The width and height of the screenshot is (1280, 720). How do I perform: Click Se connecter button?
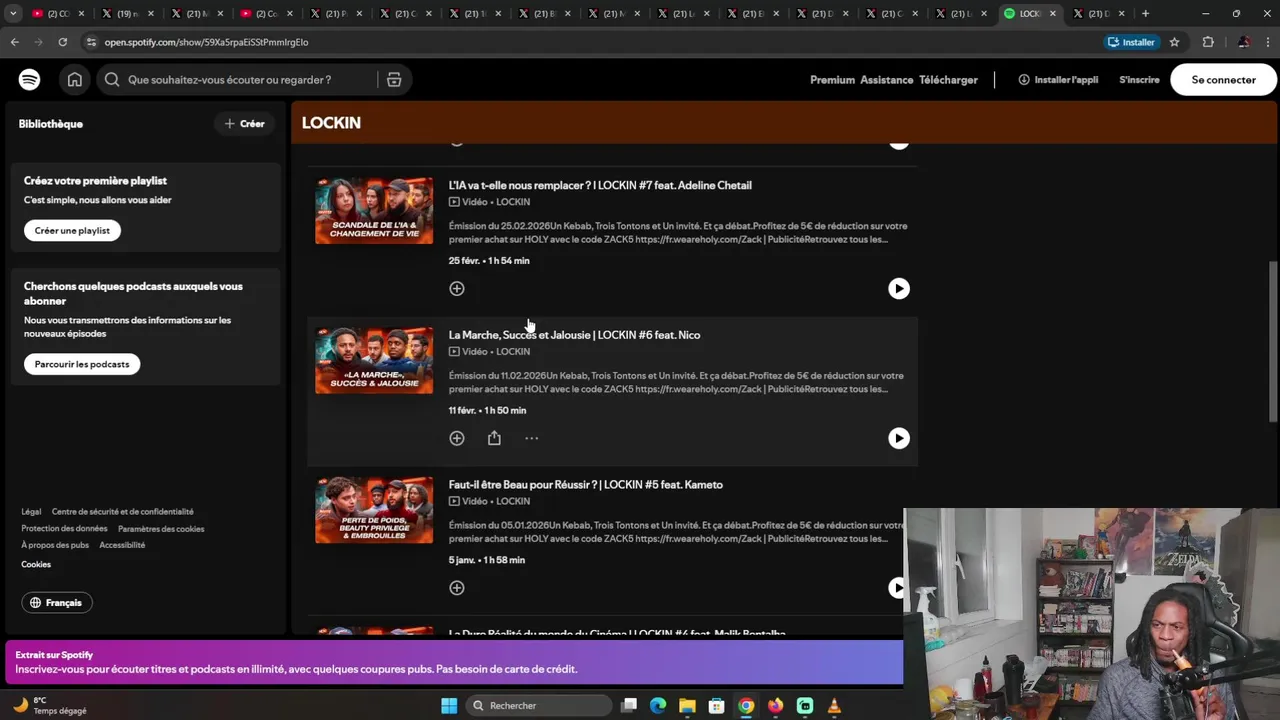(1223, 80)
